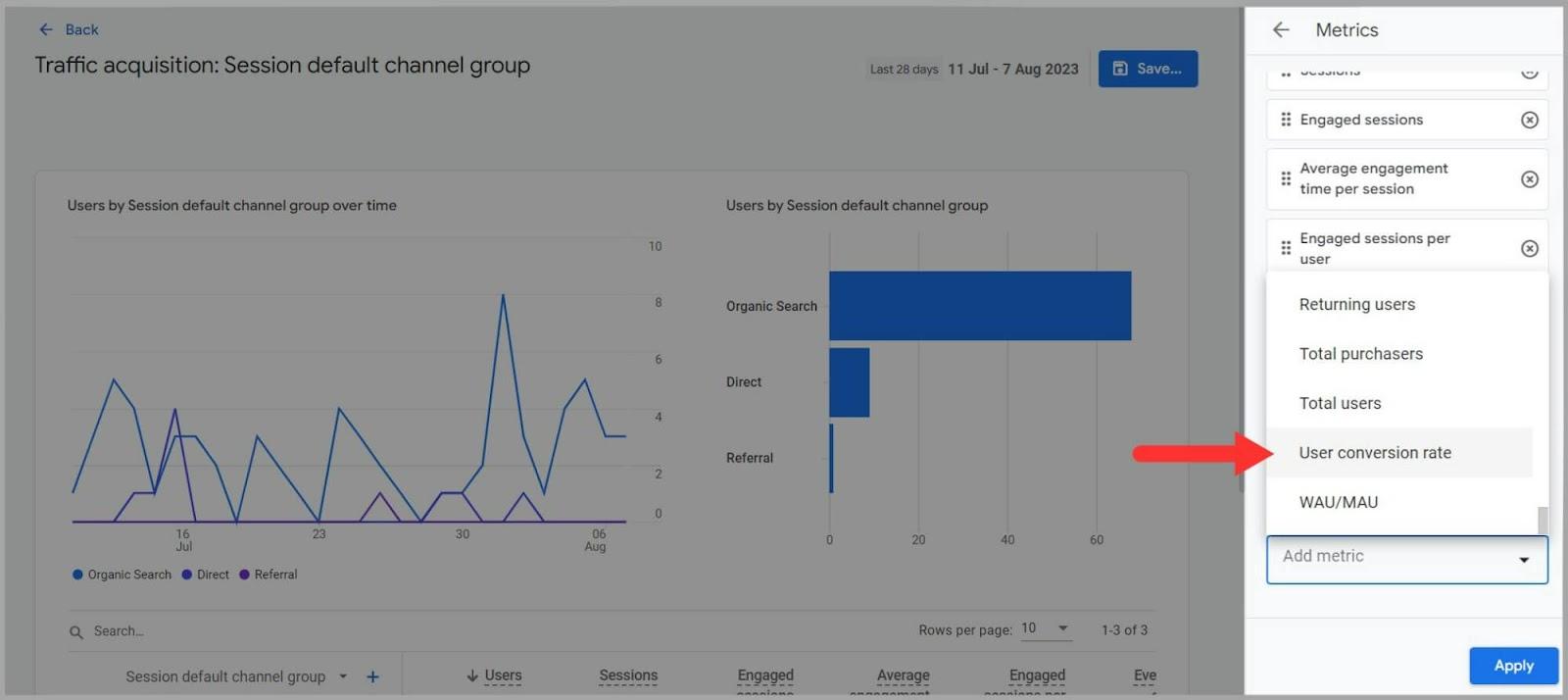Viewport: 1568px width, 700px height.
Task: Select Total purchasers metric option
Action: [1360, 354]
